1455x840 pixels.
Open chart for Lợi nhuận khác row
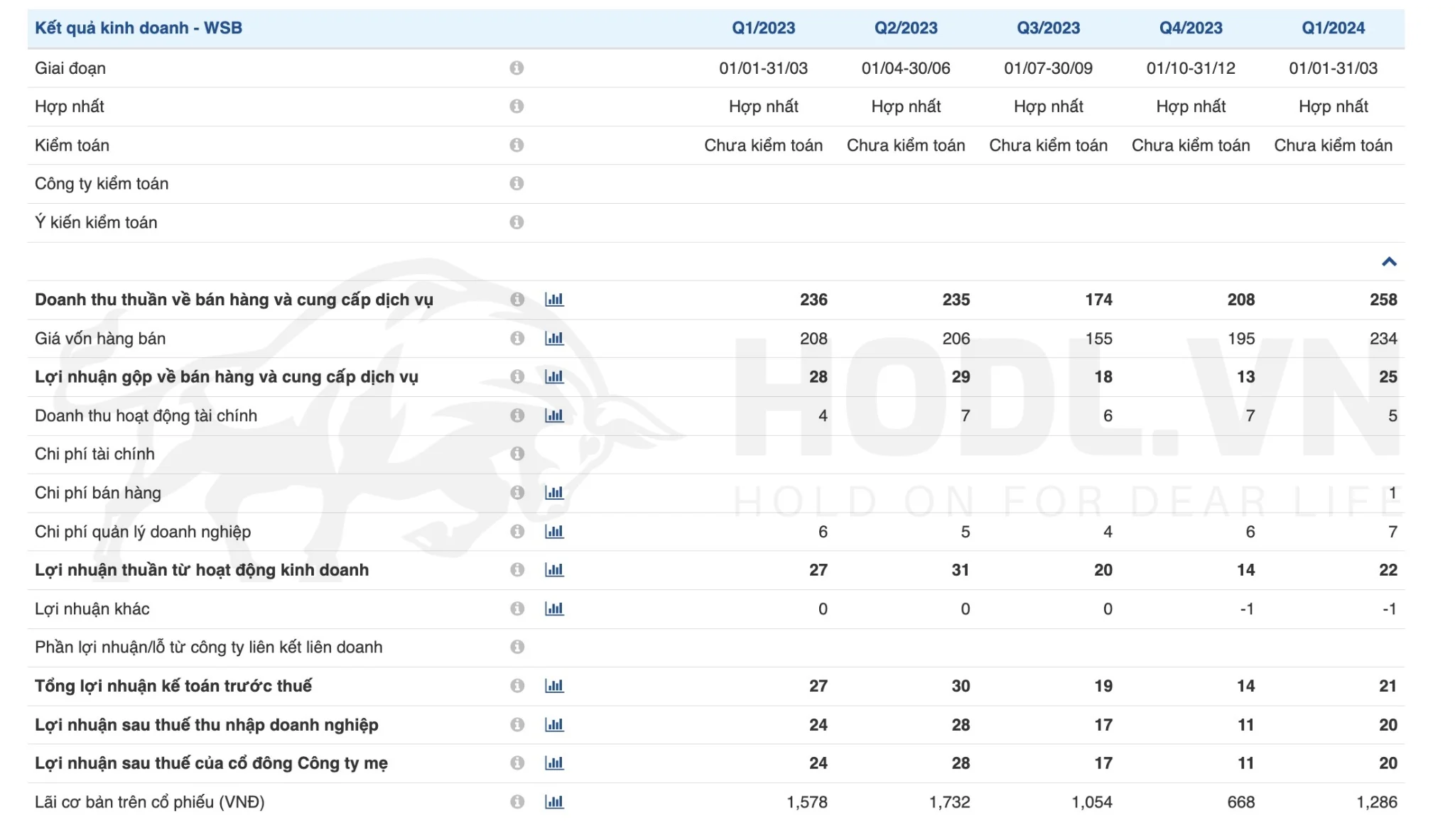(554, 609)
